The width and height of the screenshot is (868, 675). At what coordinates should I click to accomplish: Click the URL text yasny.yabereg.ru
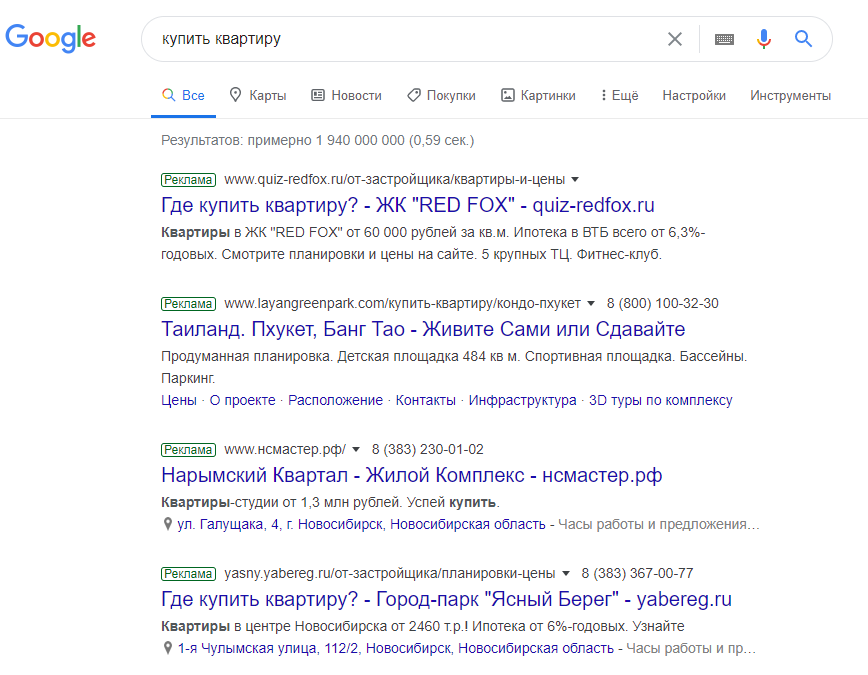click(x=390, y=573)
